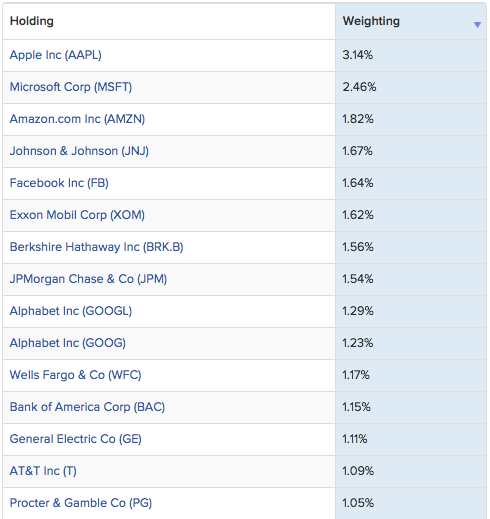
Task: Open the Apple Inc (AAPL) link
Action: click(x=55, y=55)
